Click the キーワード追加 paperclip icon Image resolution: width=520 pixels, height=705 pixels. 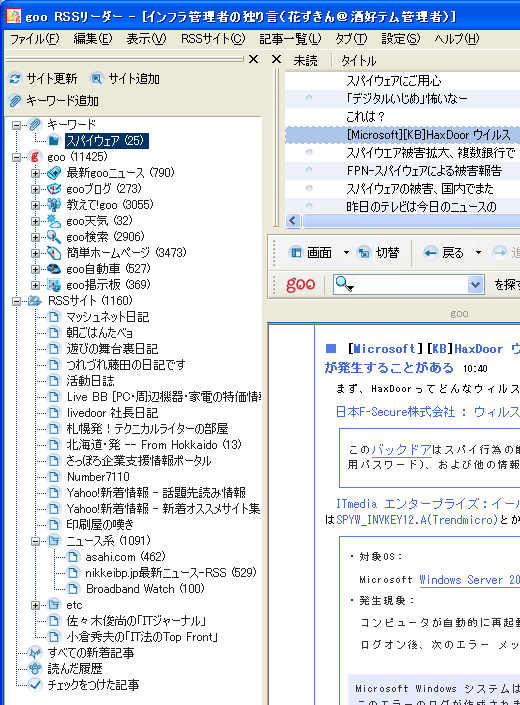[15, 101]
